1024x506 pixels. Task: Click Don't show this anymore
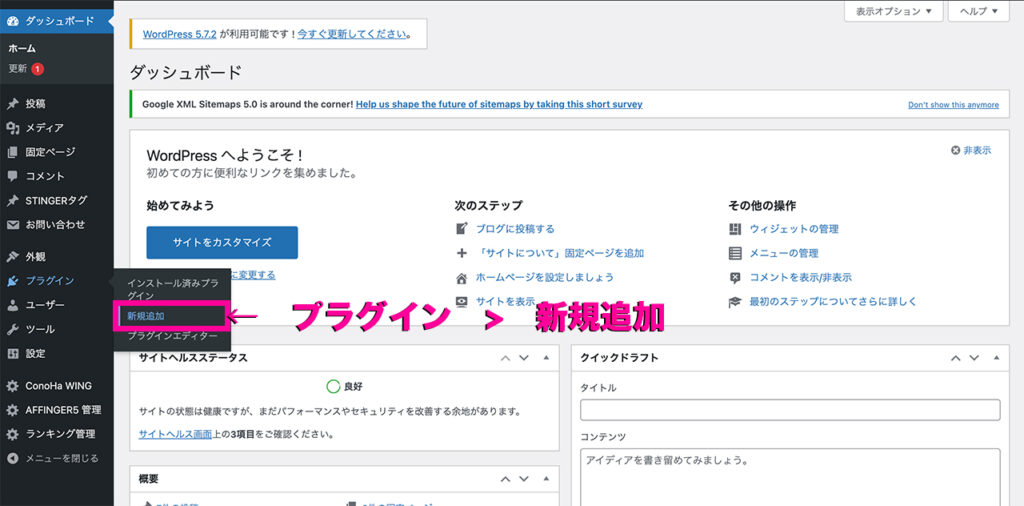coord(953,104)
